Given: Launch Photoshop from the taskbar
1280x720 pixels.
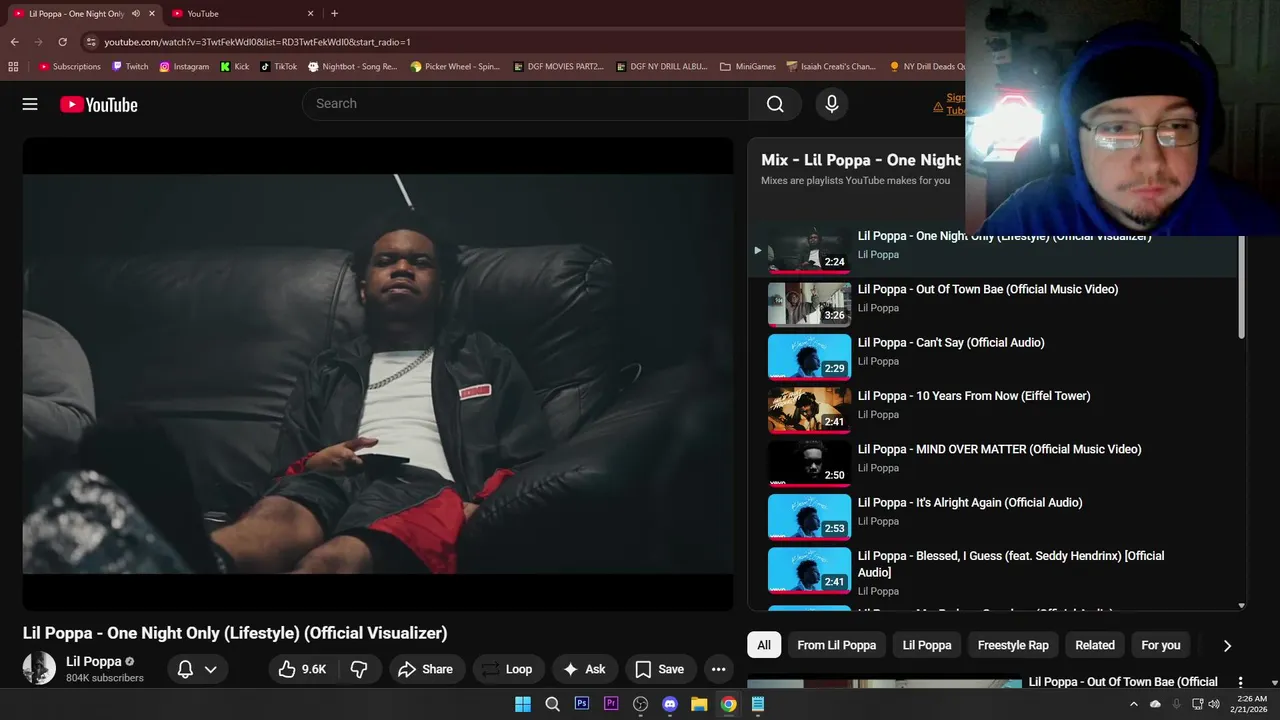Looking at the screenshot, I should coord(581,704).
